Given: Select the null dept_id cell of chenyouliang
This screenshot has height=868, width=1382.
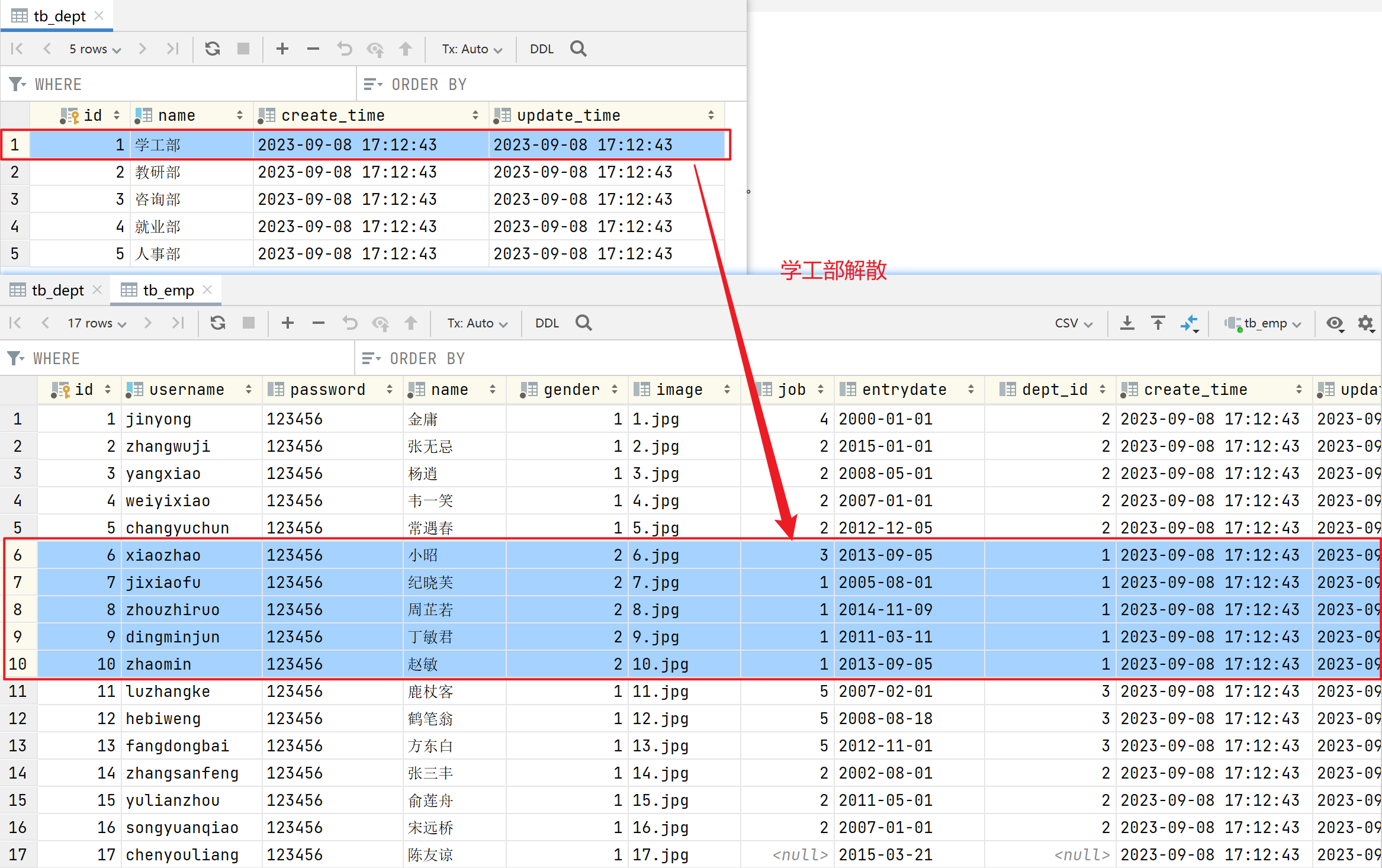Looking at the screenshot, I should point(1050,855).
